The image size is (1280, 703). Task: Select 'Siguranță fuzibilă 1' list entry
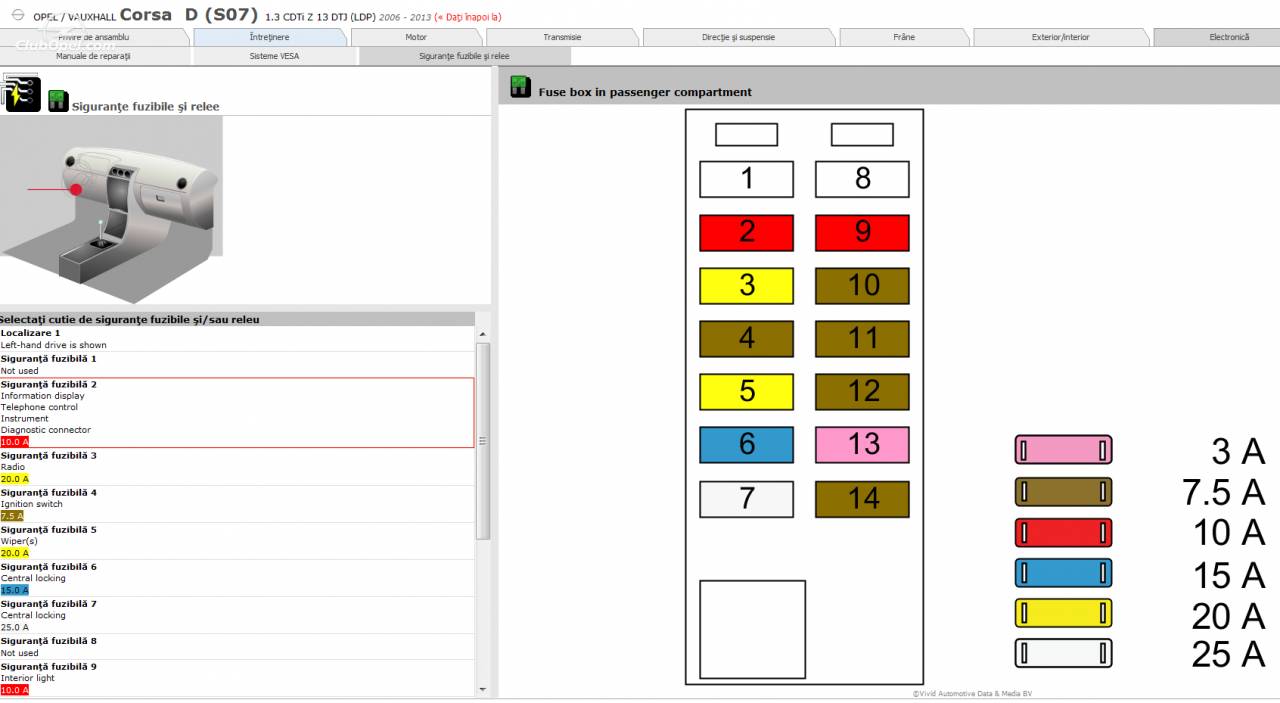237,364
